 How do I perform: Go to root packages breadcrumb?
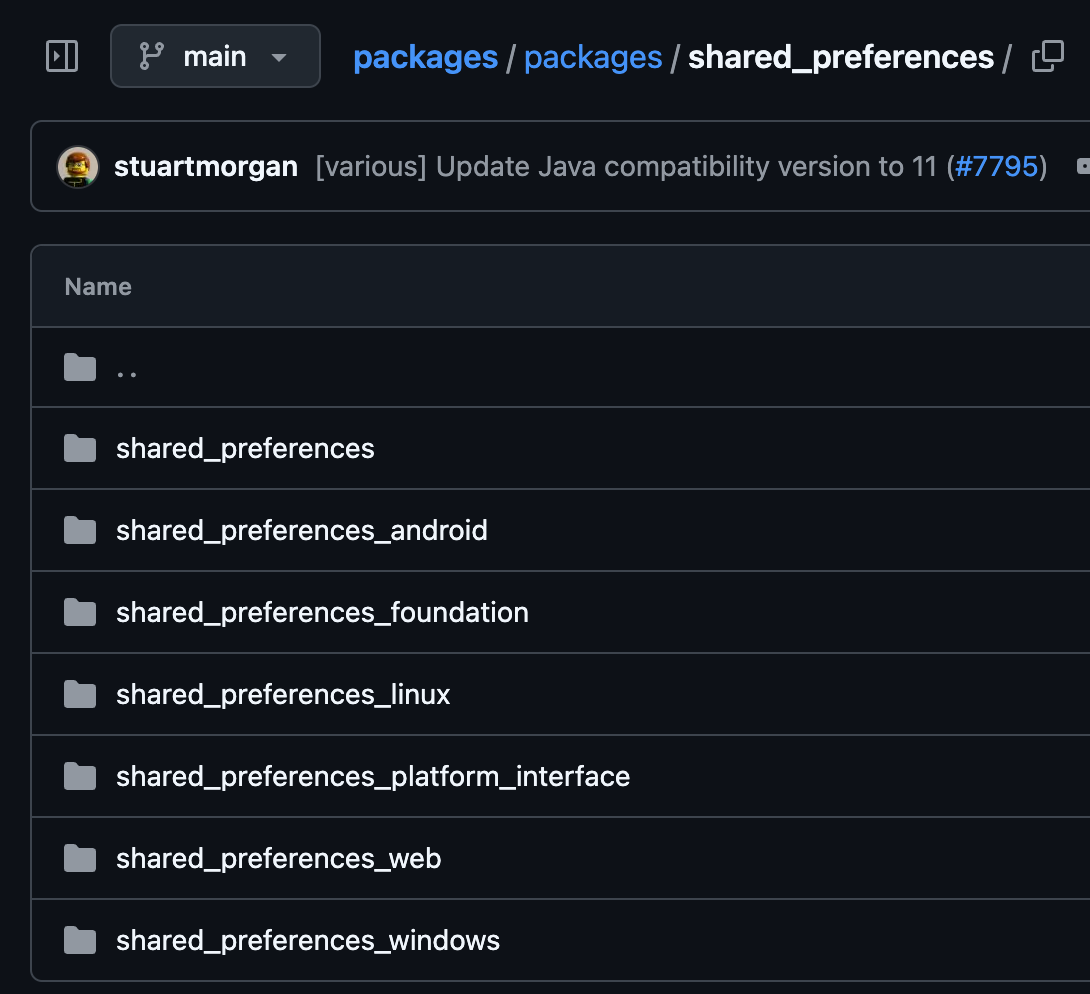click(x=425, y=58)
